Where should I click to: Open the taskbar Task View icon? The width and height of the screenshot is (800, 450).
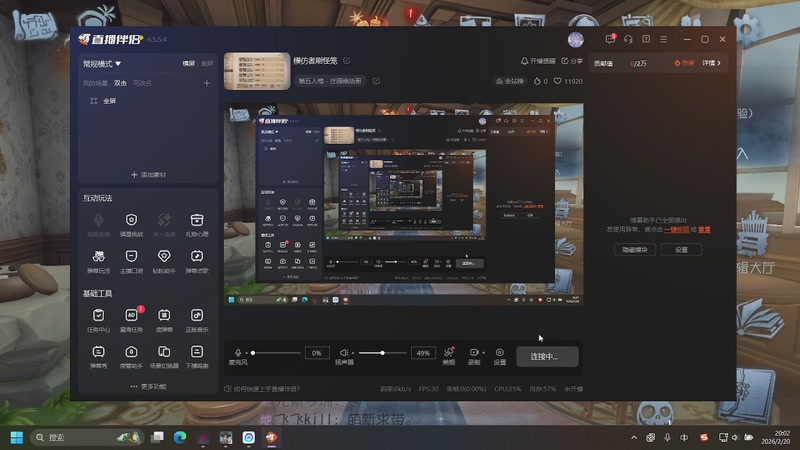(x=158, y=437)
